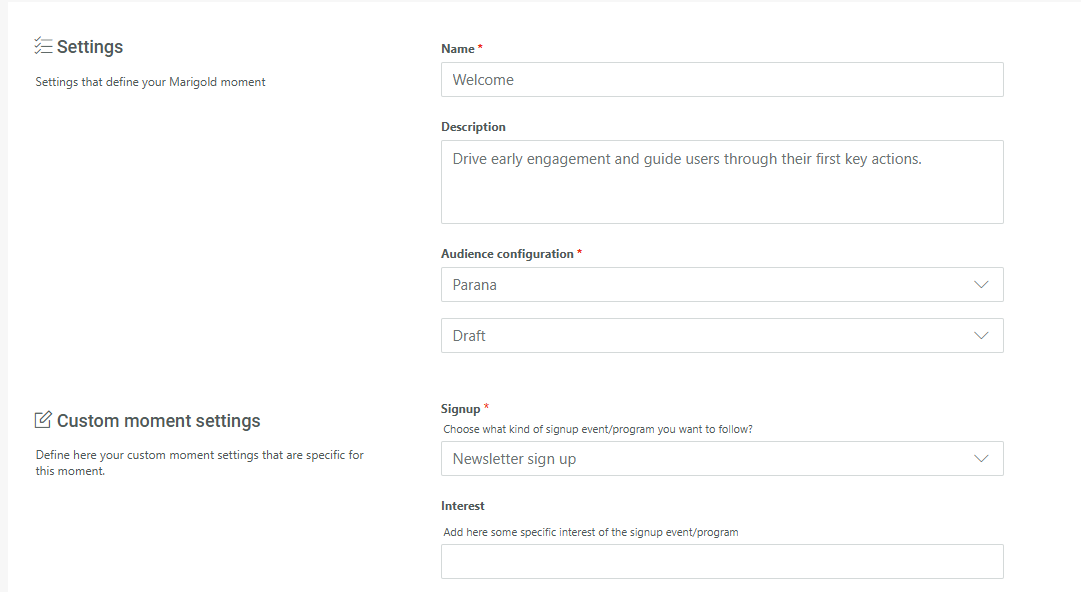Screen dimensions: 1081x592
Task: Click the Settings section heading
Action: (90, 47)
